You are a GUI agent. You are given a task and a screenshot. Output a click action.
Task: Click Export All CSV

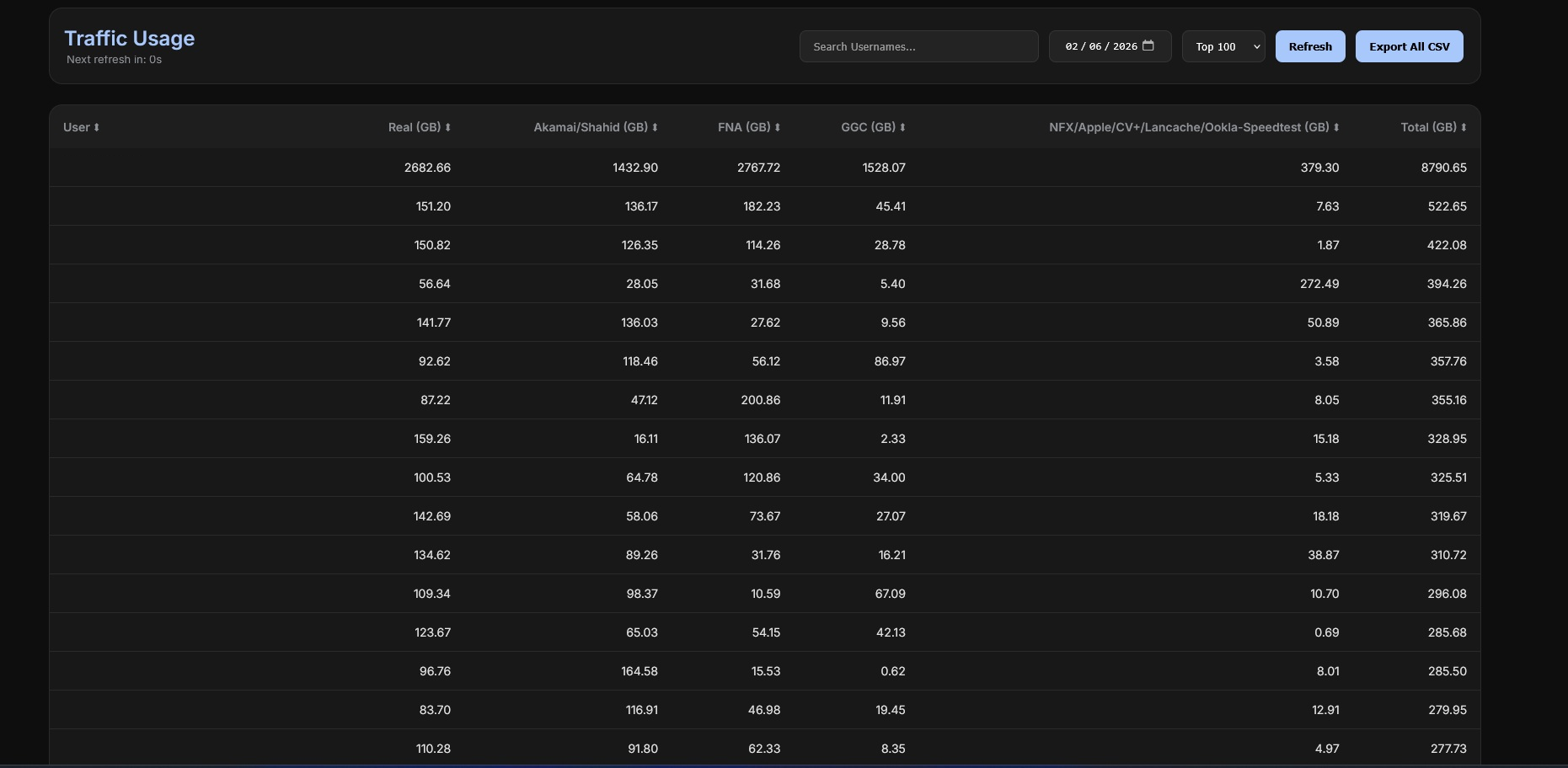(x=1408, y=46)
